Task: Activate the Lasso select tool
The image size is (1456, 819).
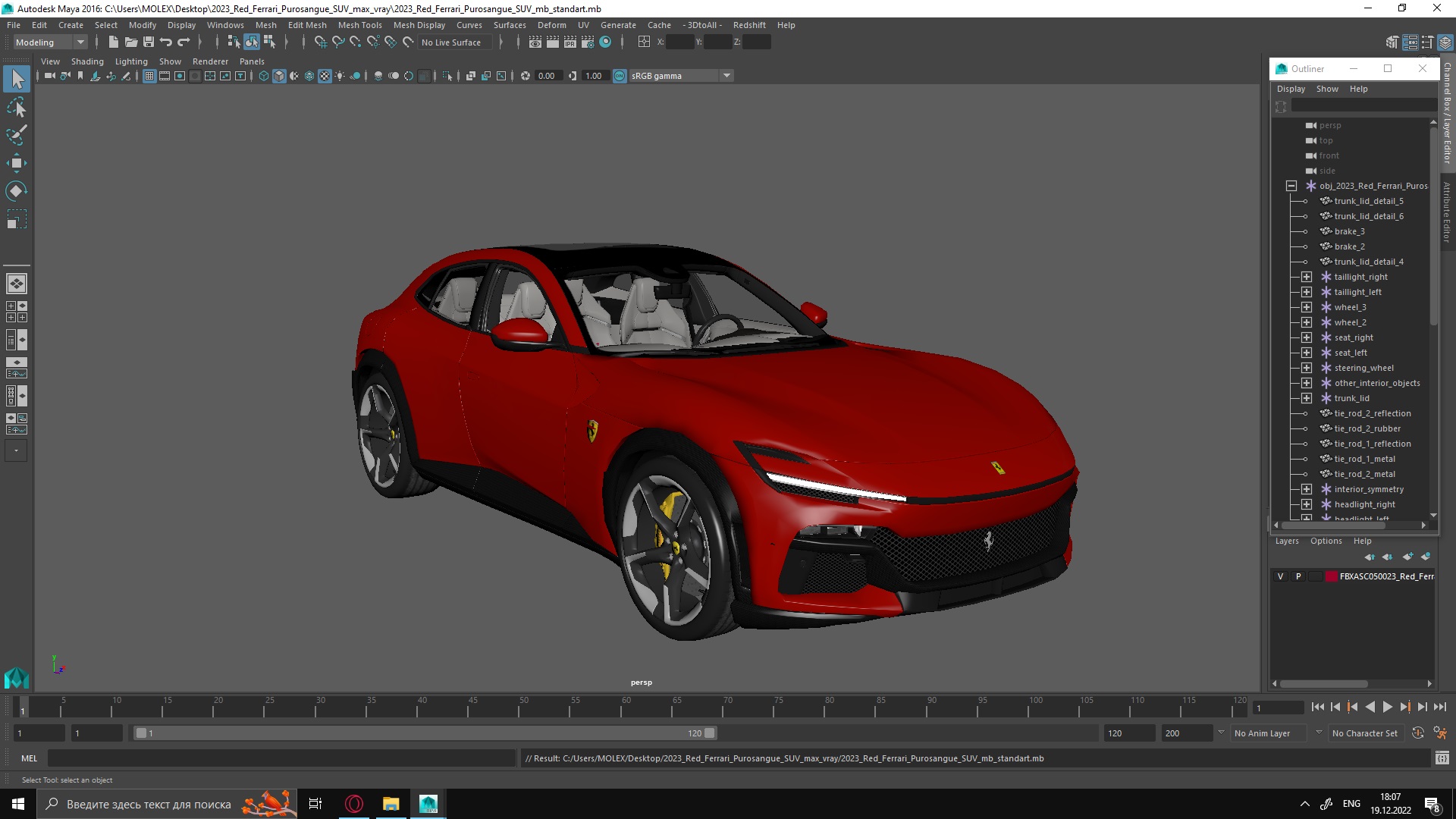Action: click(17, 107)
